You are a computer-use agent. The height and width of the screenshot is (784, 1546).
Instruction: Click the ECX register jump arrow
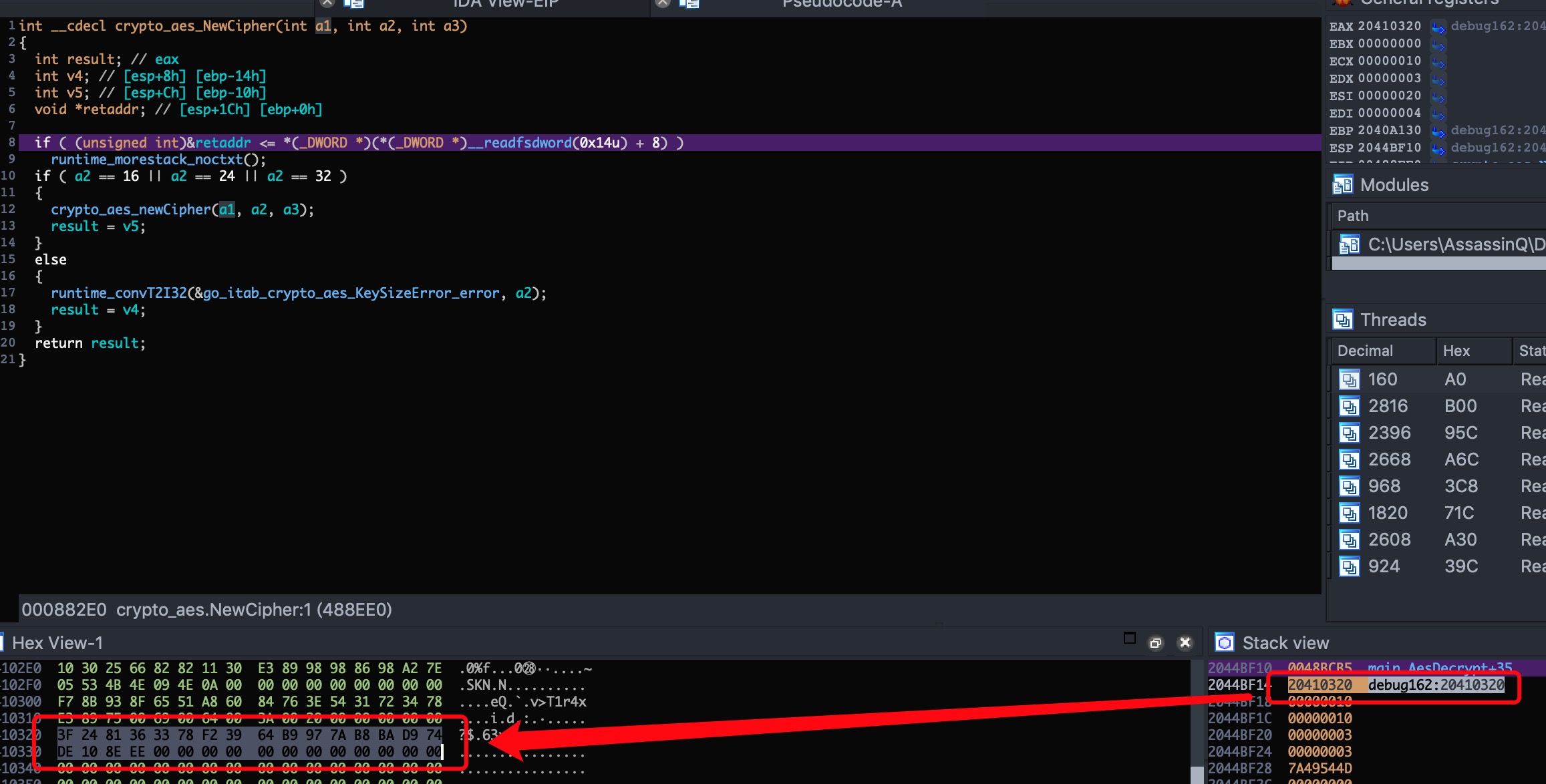pos(1438,62)
